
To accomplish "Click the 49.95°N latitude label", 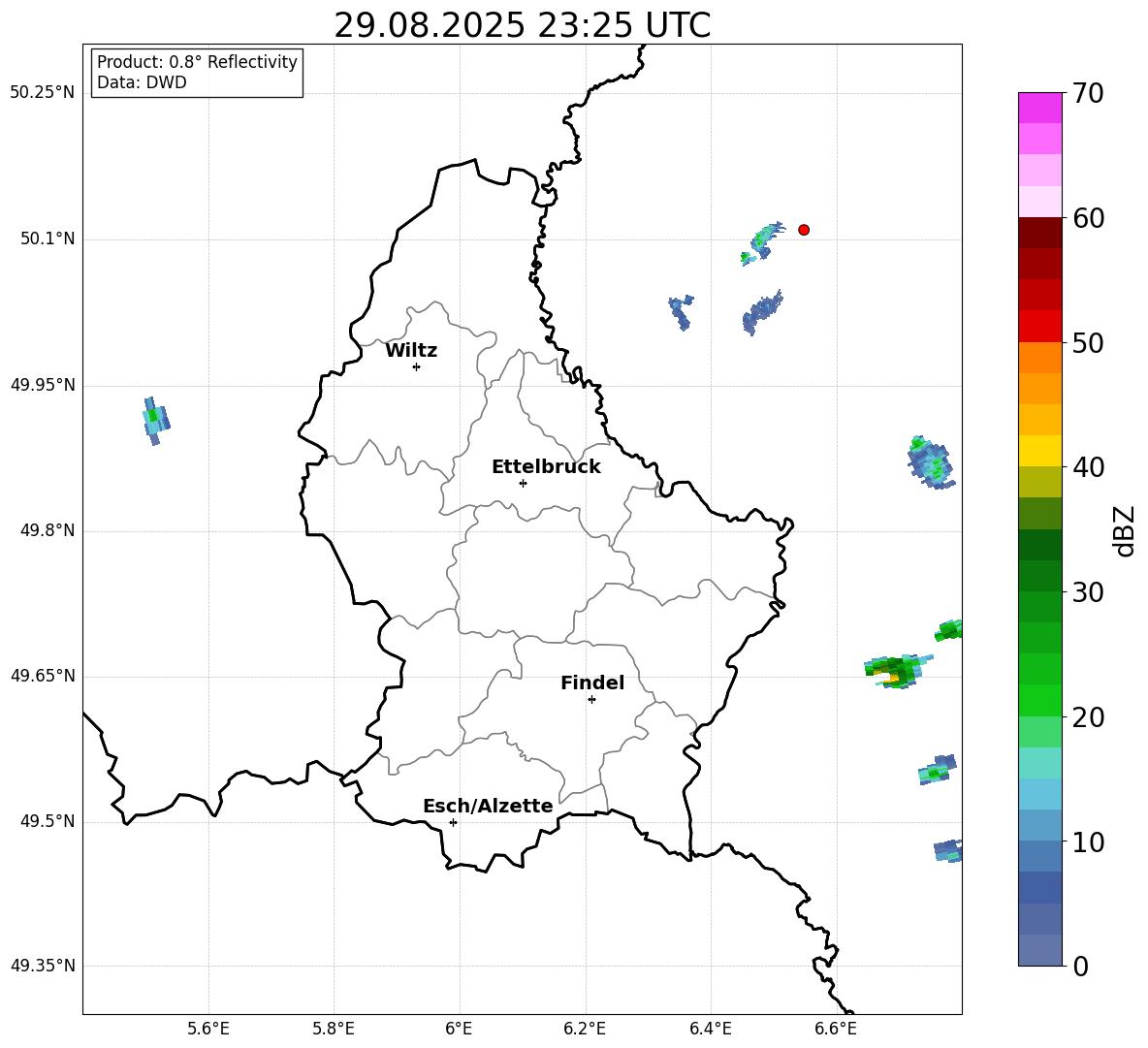I will click(42, 386).
